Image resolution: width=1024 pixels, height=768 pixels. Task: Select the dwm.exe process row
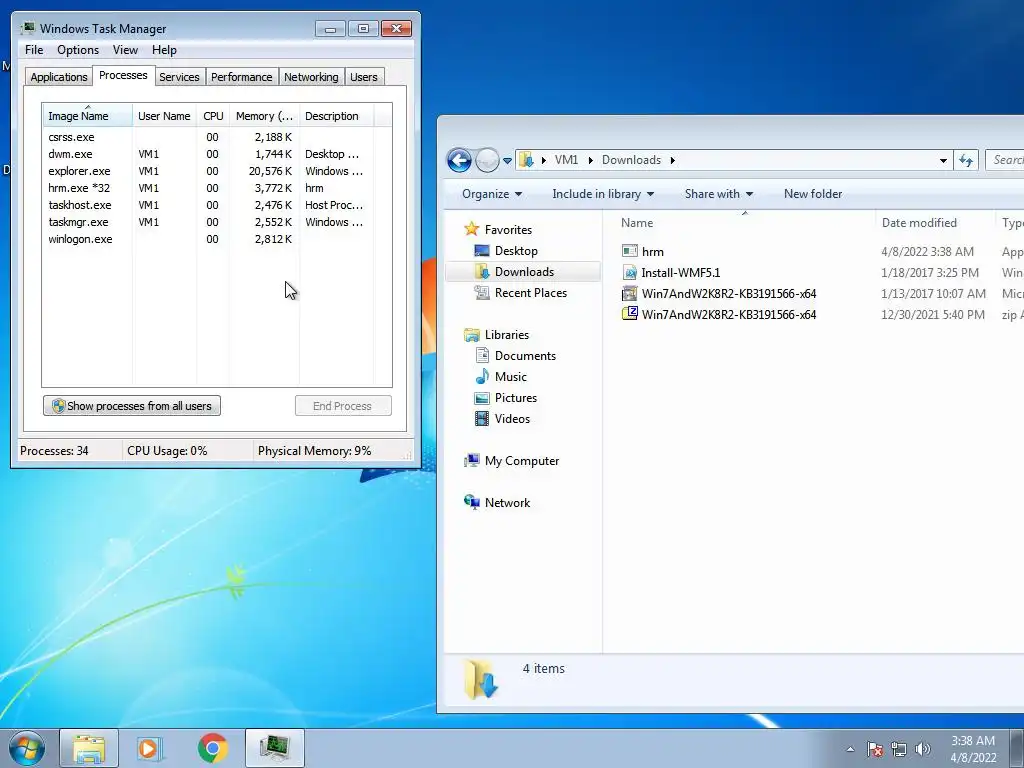[x=208, y=154]
